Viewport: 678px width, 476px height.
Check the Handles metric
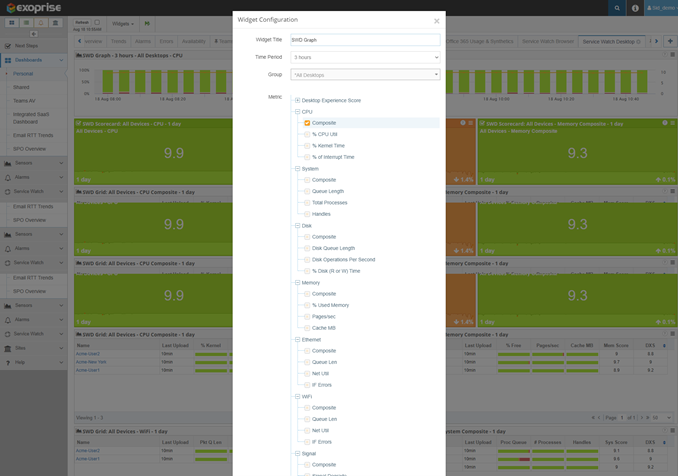click(x=307, y=214)
